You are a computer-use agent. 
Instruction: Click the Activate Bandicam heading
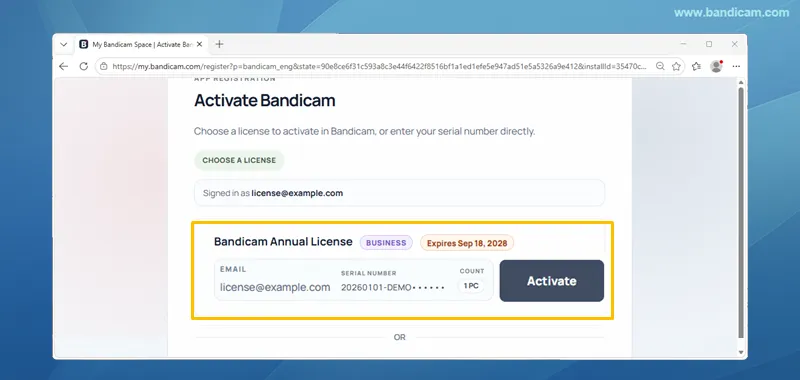coord(264,100)
